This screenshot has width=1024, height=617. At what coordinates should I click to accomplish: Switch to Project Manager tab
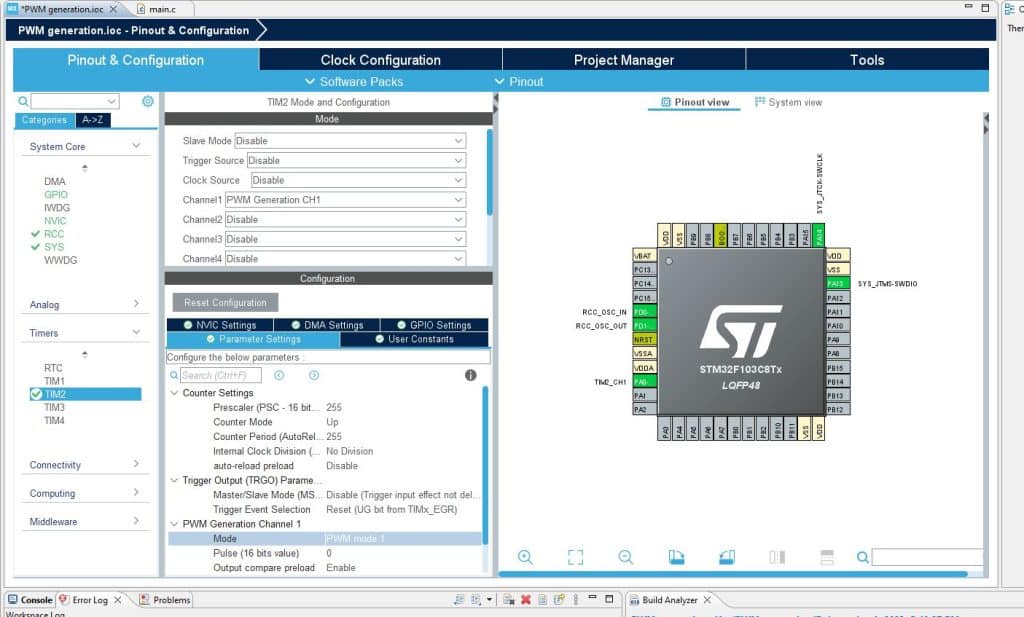click(x=624, y=59)
